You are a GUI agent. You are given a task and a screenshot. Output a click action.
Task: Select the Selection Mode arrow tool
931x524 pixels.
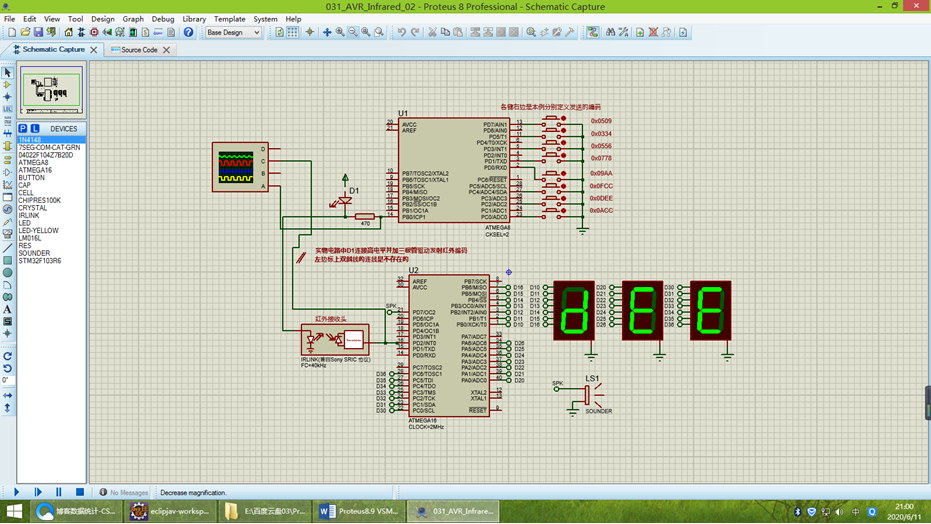(x=7, y=73)
